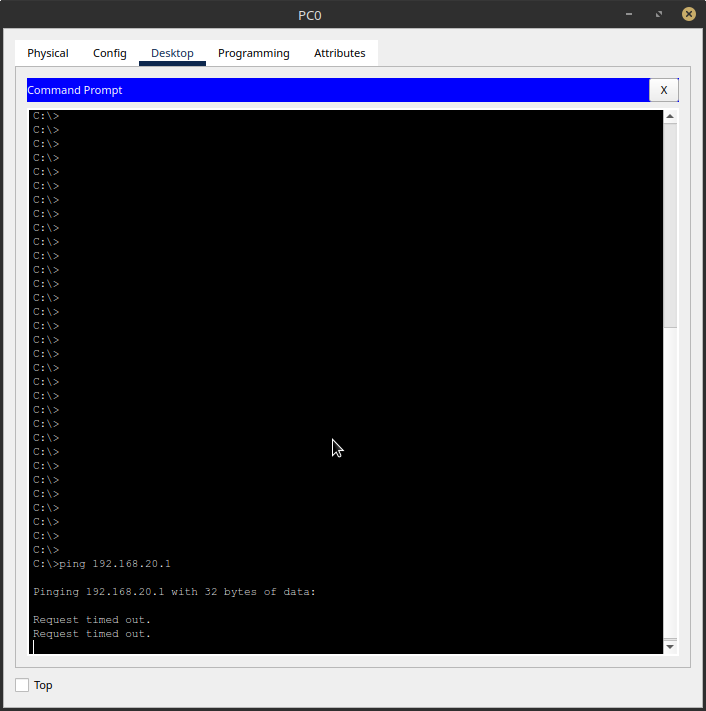Click the scrollbar up arrow in terminal
This screenshot has height=711, width=706.
point(670,117)
